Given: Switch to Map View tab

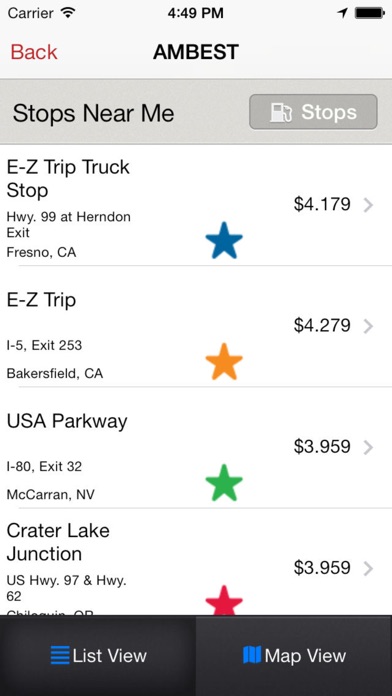Looking at the screenshot, I should [294, 656].
